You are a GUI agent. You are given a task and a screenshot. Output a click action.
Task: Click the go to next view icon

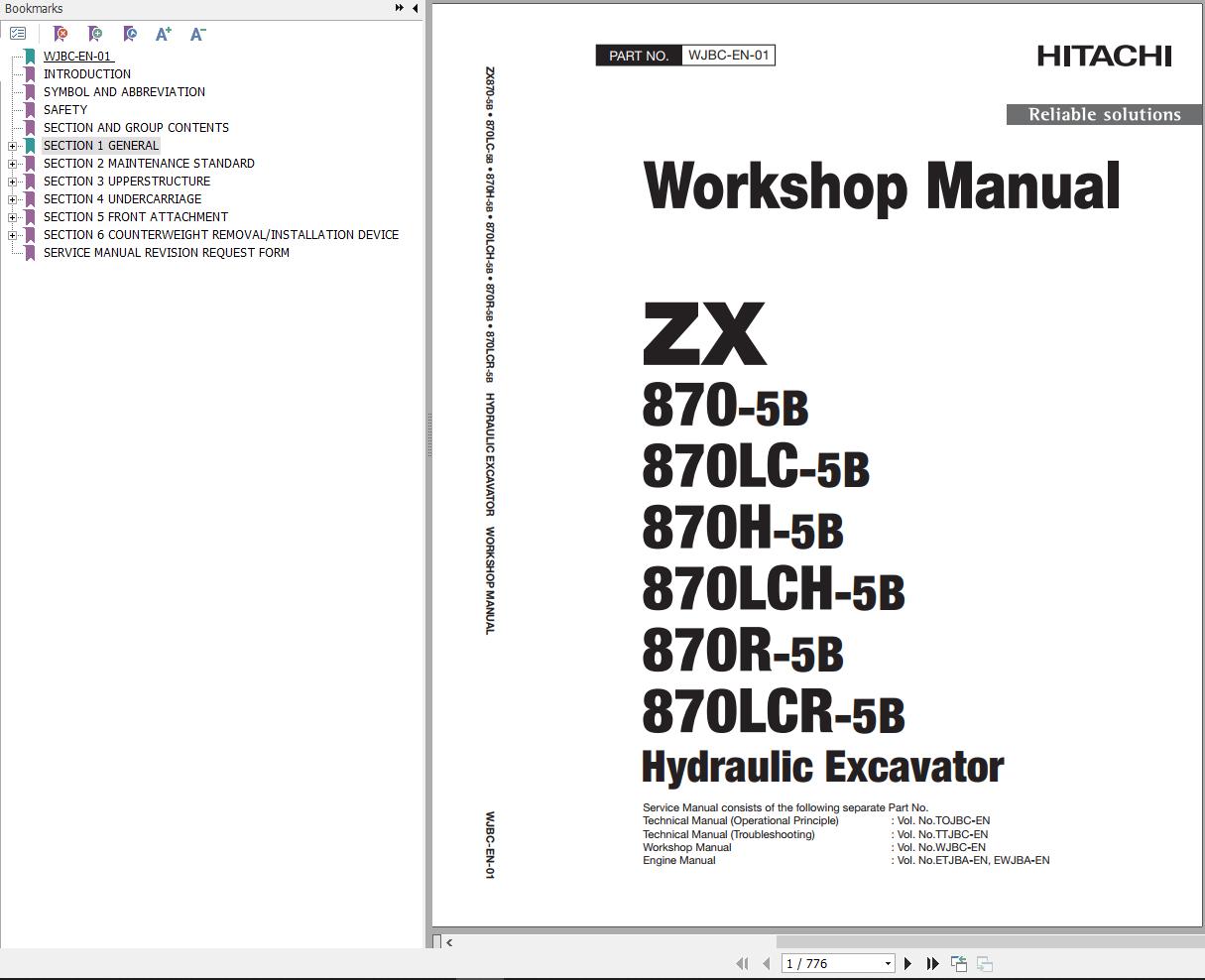(x=985, y=963)
